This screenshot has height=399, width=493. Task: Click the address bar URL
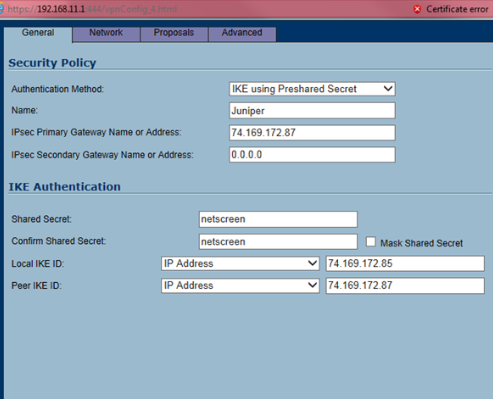pyautogui.click(x=92, y=9)
